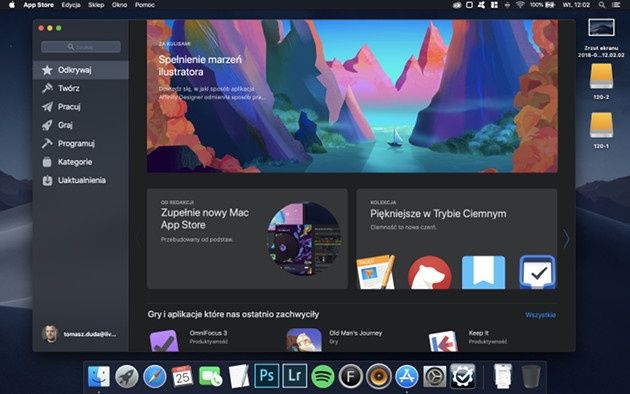Click the Keep It app icon
Screen dimensions: 630x394
(x=443, y=341)
